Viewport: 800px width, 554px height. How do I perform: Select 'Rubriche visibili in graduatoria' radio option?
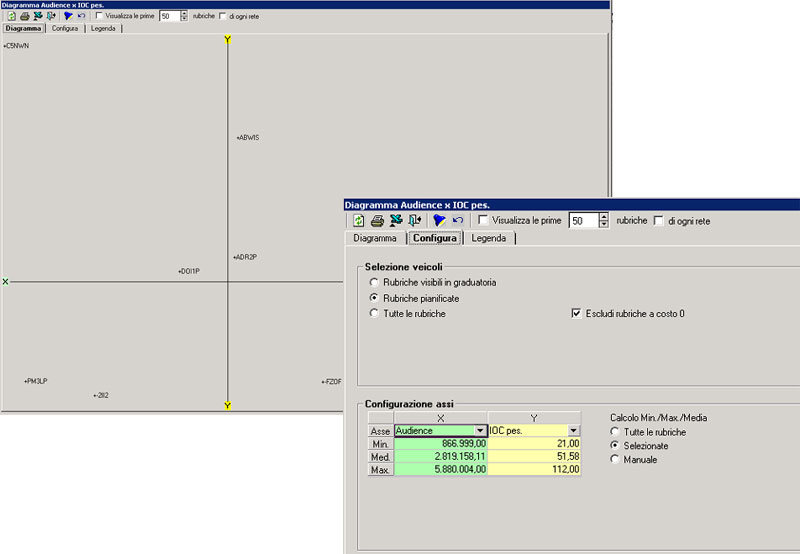[x=374, y=283]
